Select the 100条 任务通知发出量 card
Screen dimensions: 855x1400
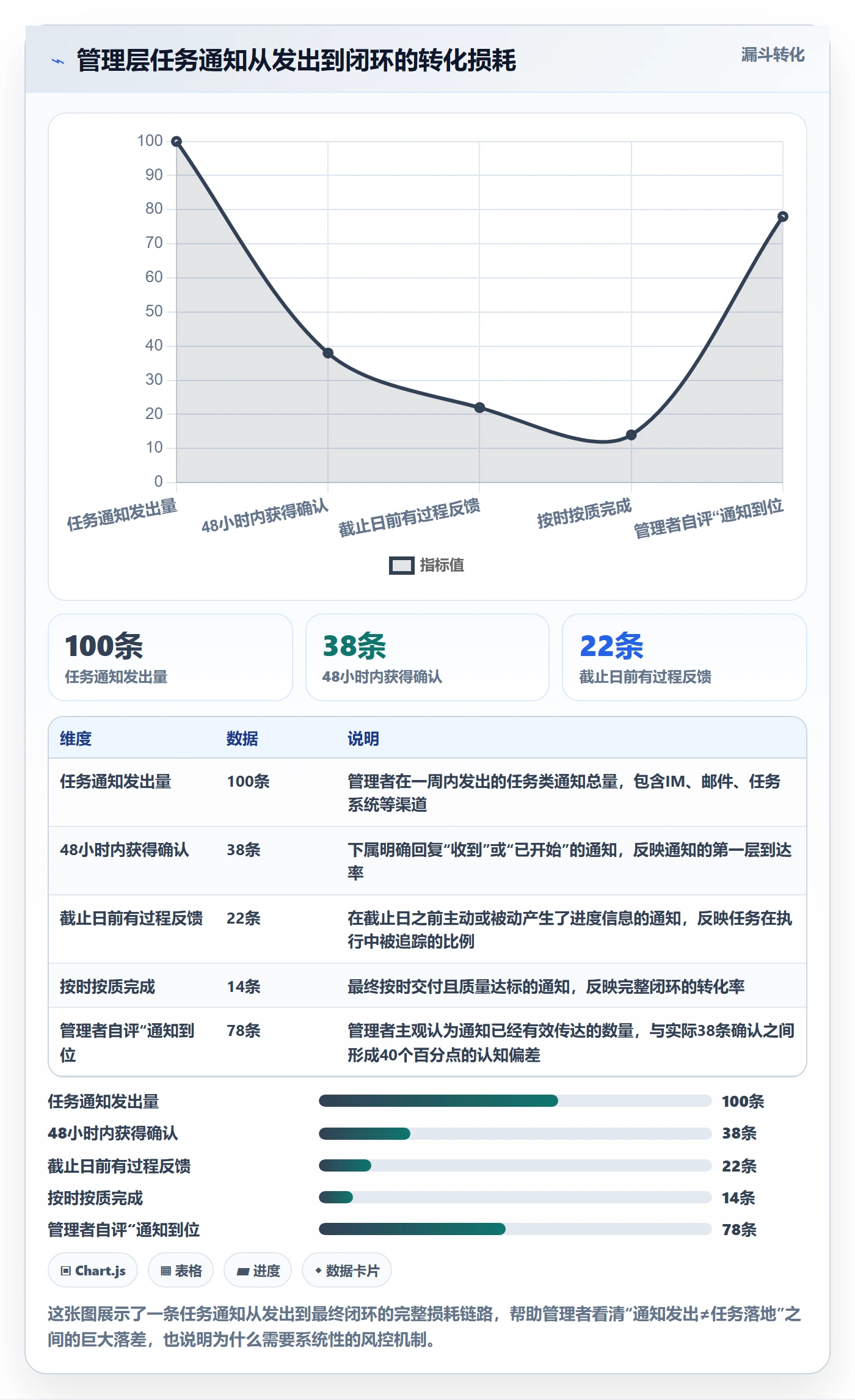170,657
